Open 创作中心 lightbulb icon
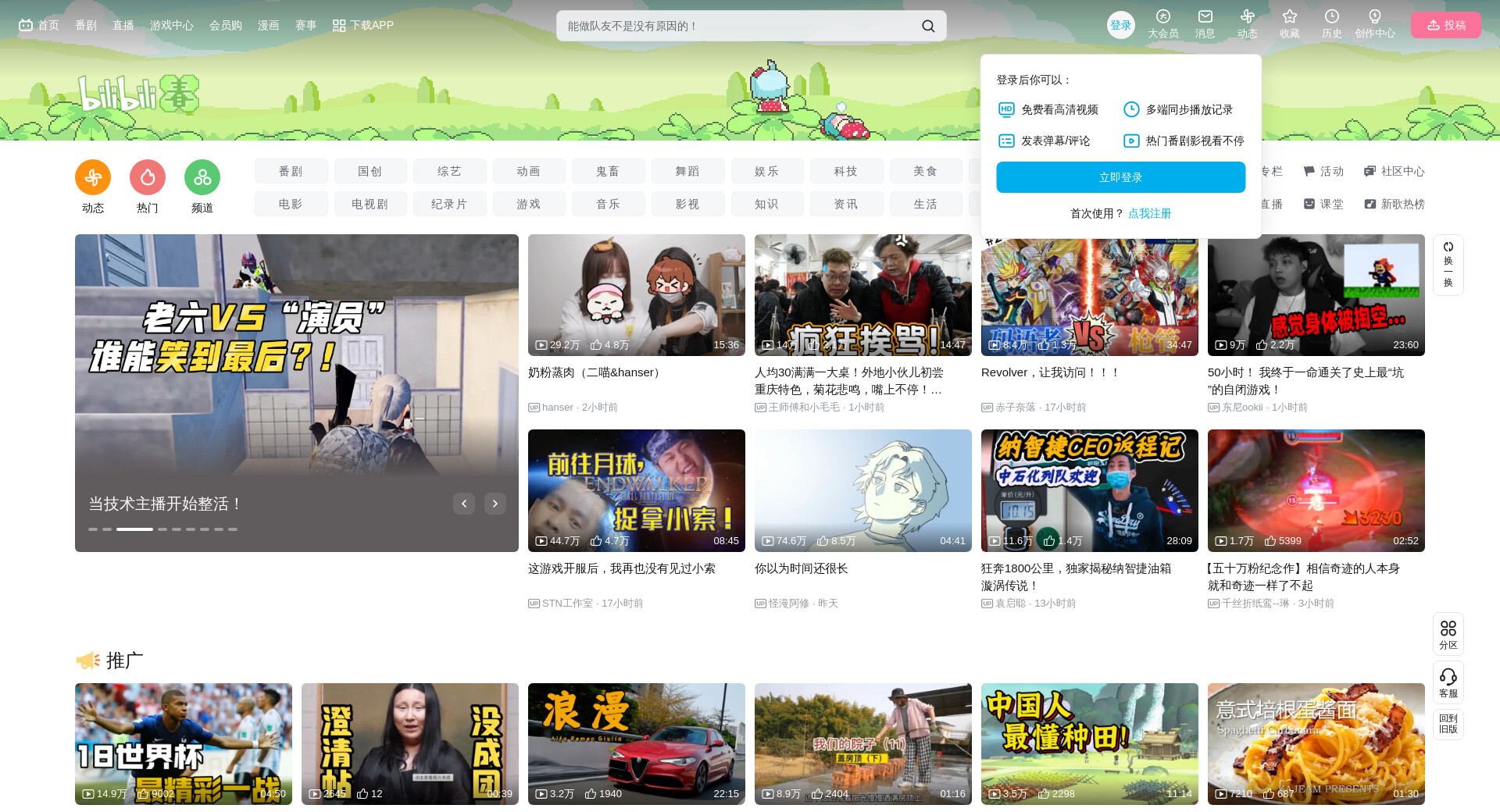 click(x=1374, y=24)
